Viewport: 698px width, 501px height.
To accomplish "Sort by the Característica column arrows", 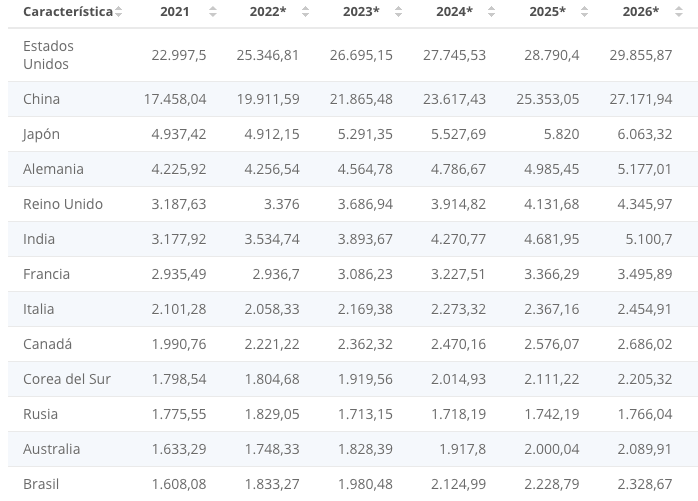I will pyautogui.click(x=118, y=12).
